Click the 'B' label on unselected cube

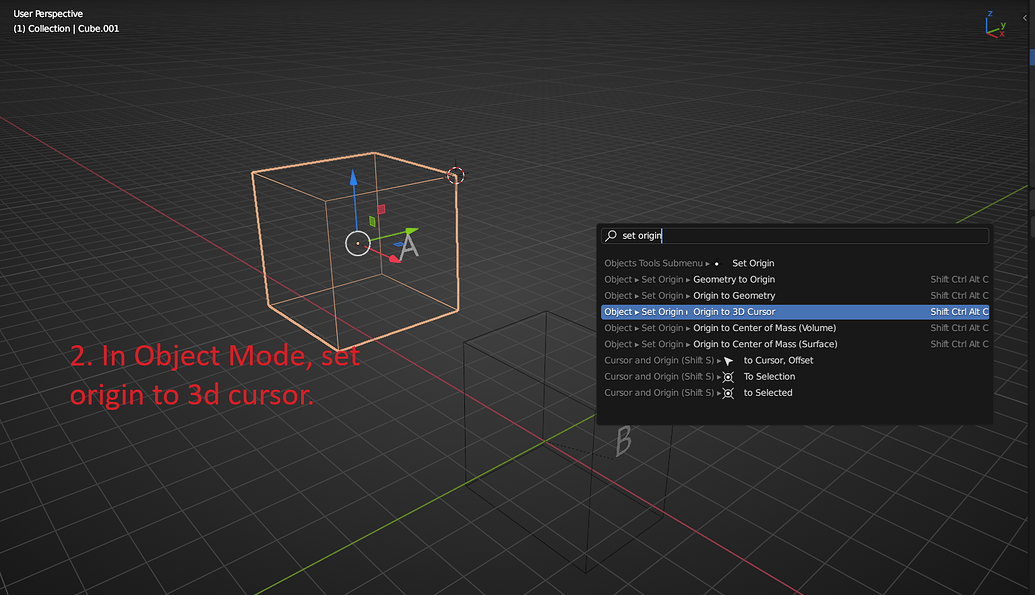click(x=623, y=441)
